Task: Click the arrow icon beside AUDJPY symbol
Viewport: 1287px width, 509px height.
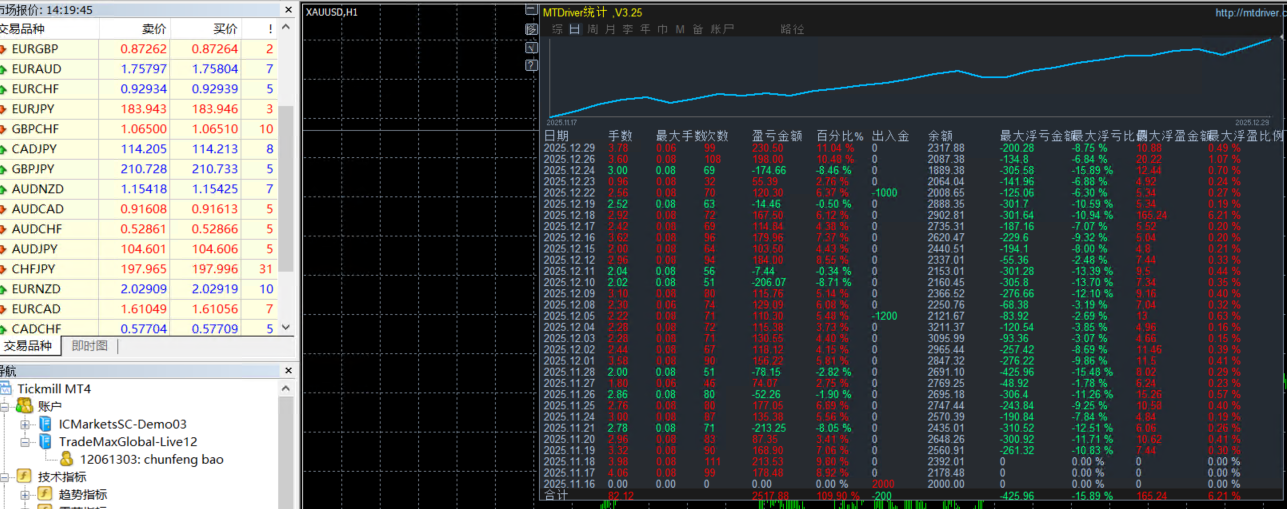Action: coord(3,249)
